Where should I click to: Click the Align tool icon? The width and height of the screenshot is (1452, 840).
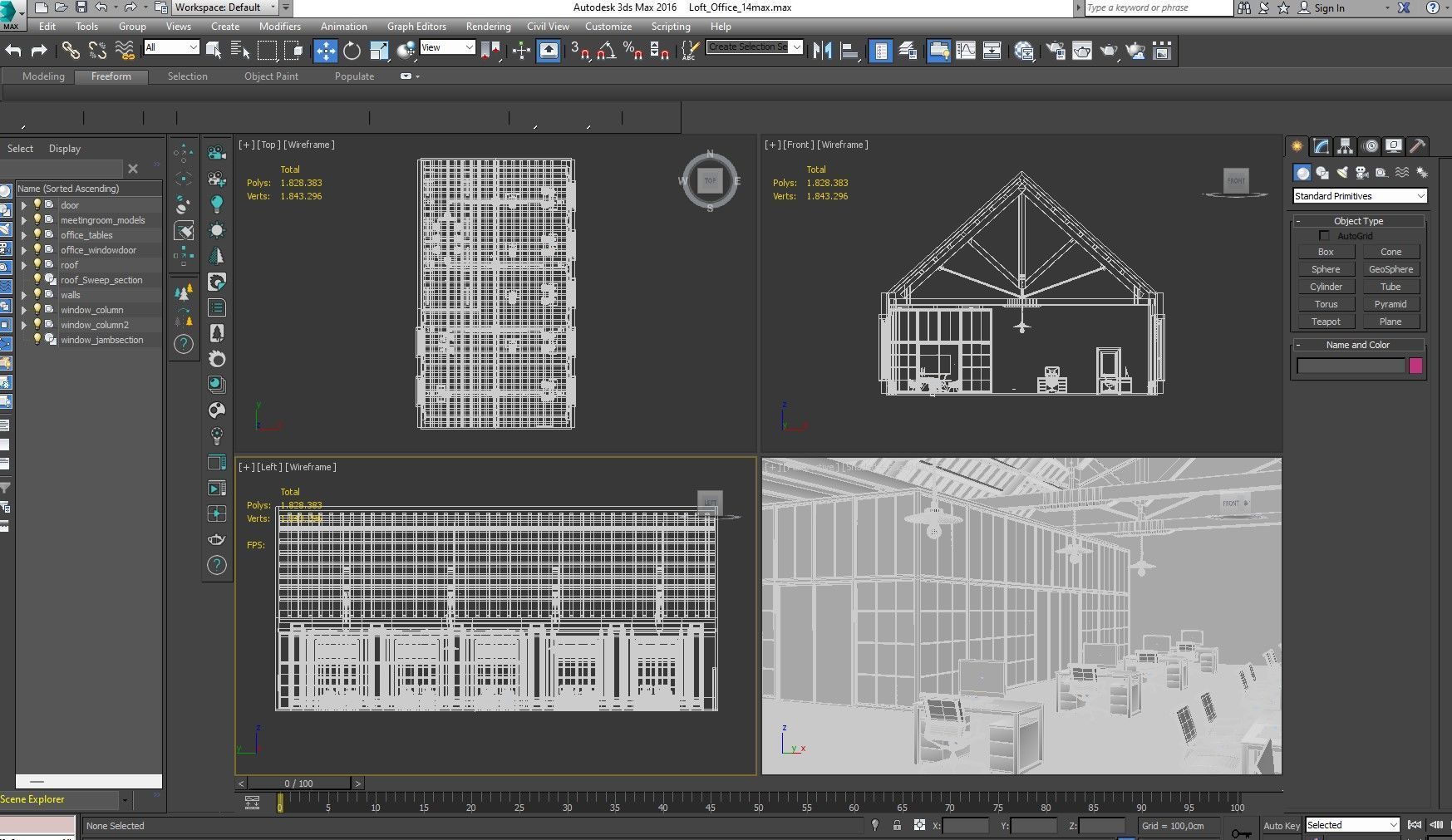point(849,51)
